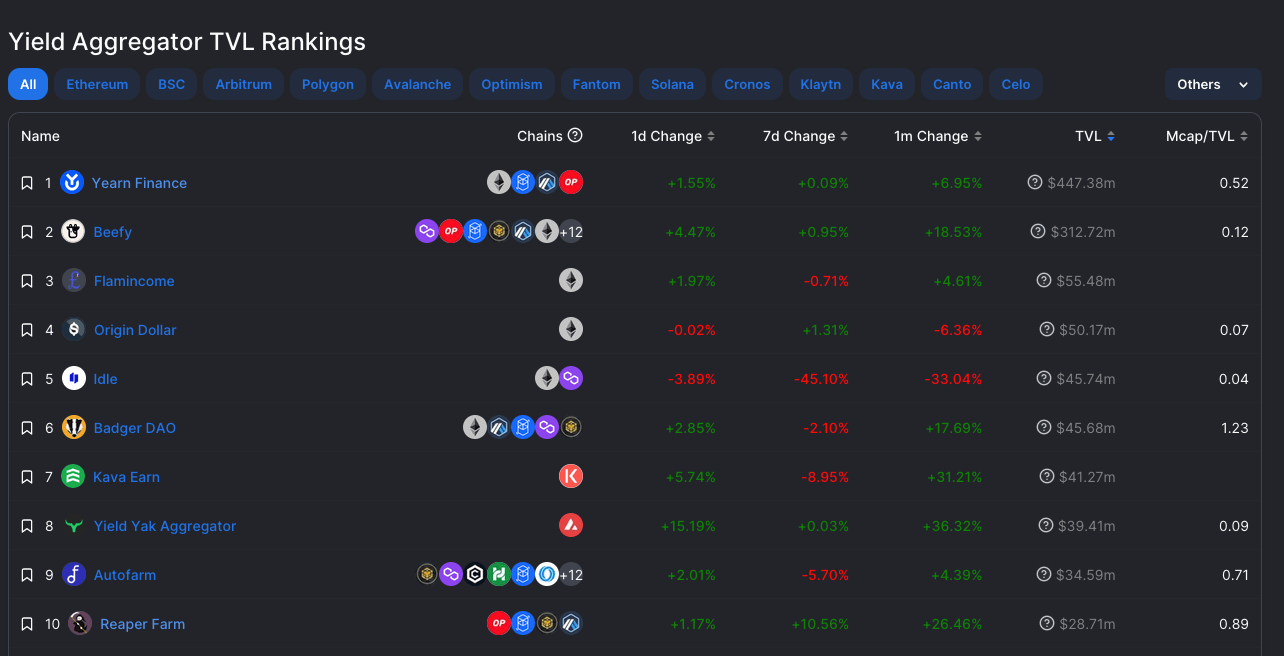The width and height of the screenshot is (1284, 656).
Task: Toggle bookmark for Yield Yak Aggregator
Action: tap(27, 526)
